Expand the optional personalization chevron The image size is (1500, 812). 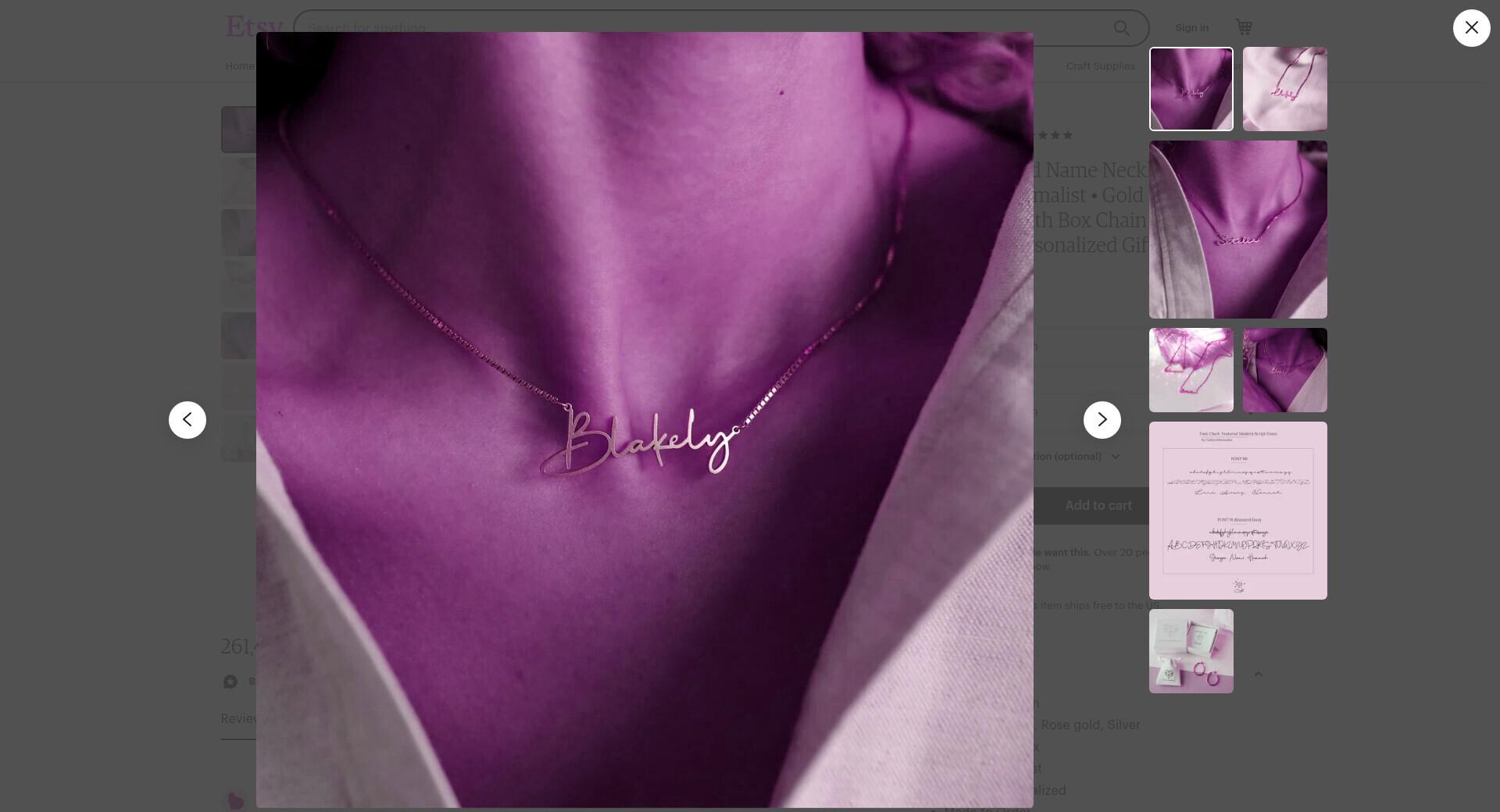1115,457
